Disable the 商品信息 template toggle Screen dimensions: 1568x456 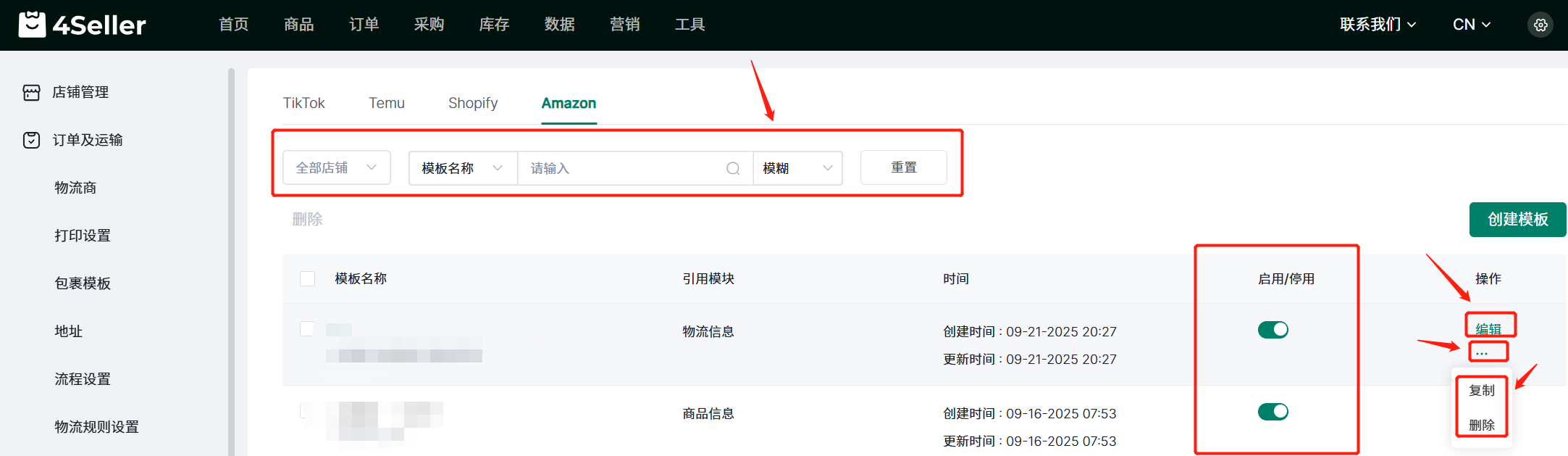pos(1273,412)
